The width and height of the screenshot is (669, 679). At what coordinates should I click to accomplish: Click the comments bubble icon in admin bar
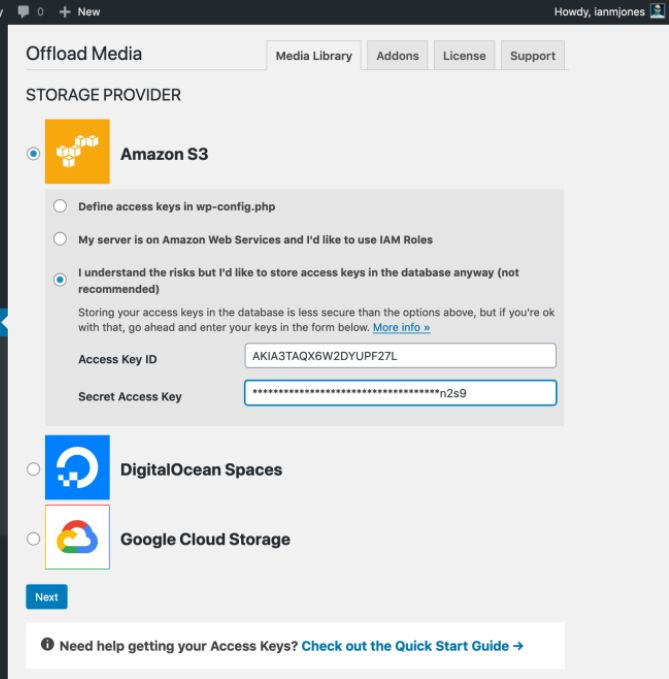(23, 12)
